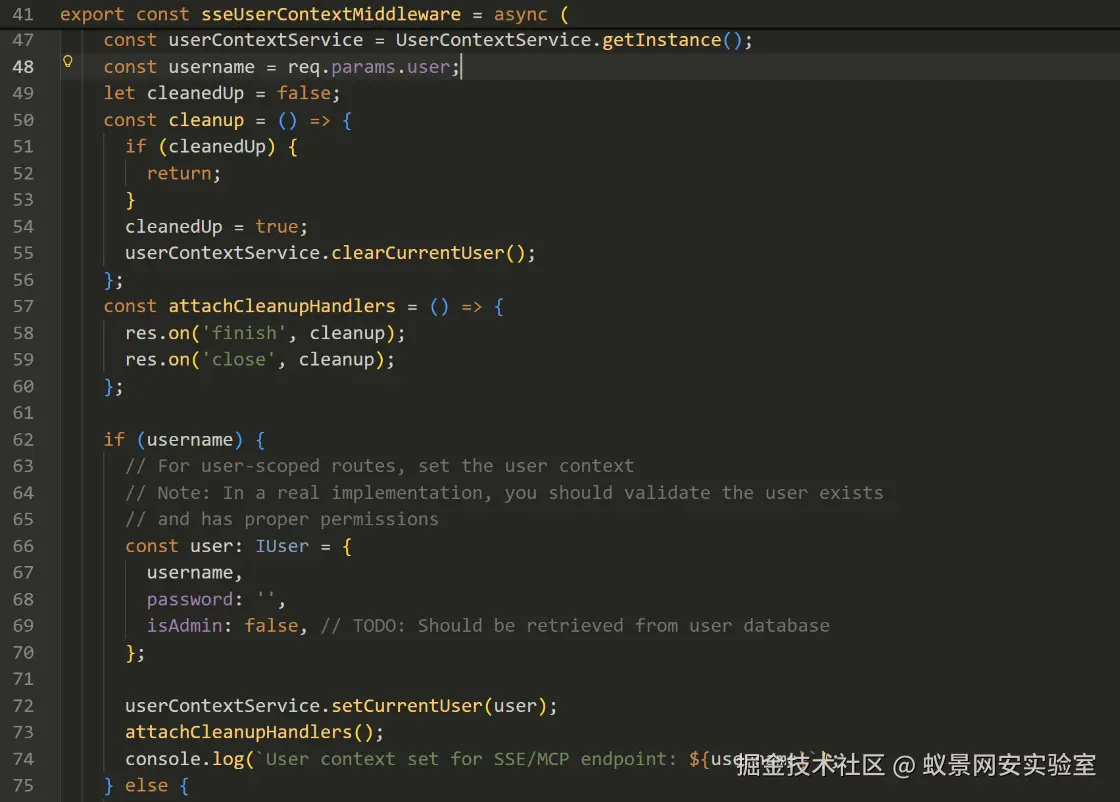The image size is (1120, 802).
Task: Click the getInstance method call on line 47
Action: point(661,40)
